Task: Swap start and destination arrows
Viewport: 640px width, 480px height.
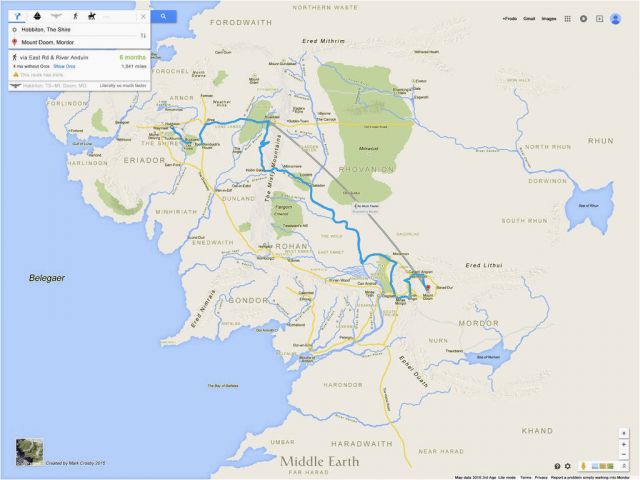Action: (x=143, y=36)
